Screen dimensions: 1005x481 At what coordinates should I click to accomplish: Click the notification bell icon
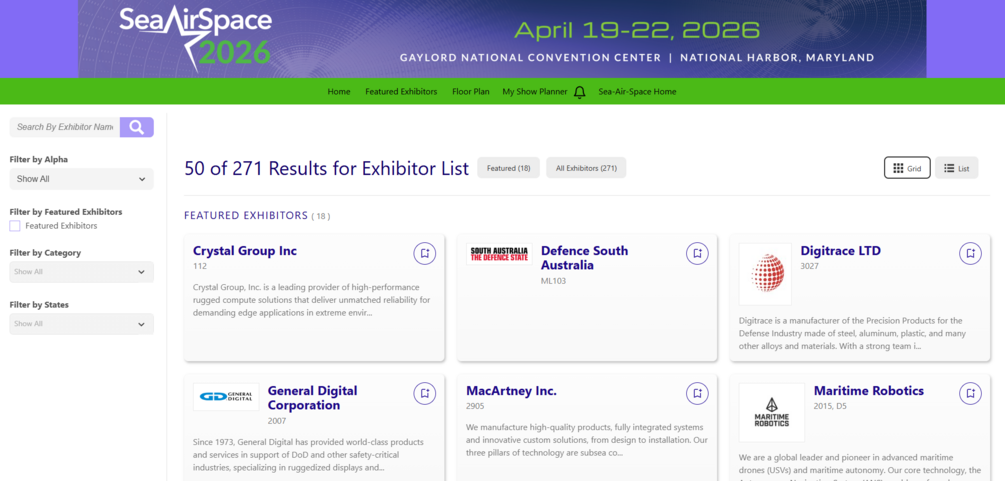[x=579, y=92]
